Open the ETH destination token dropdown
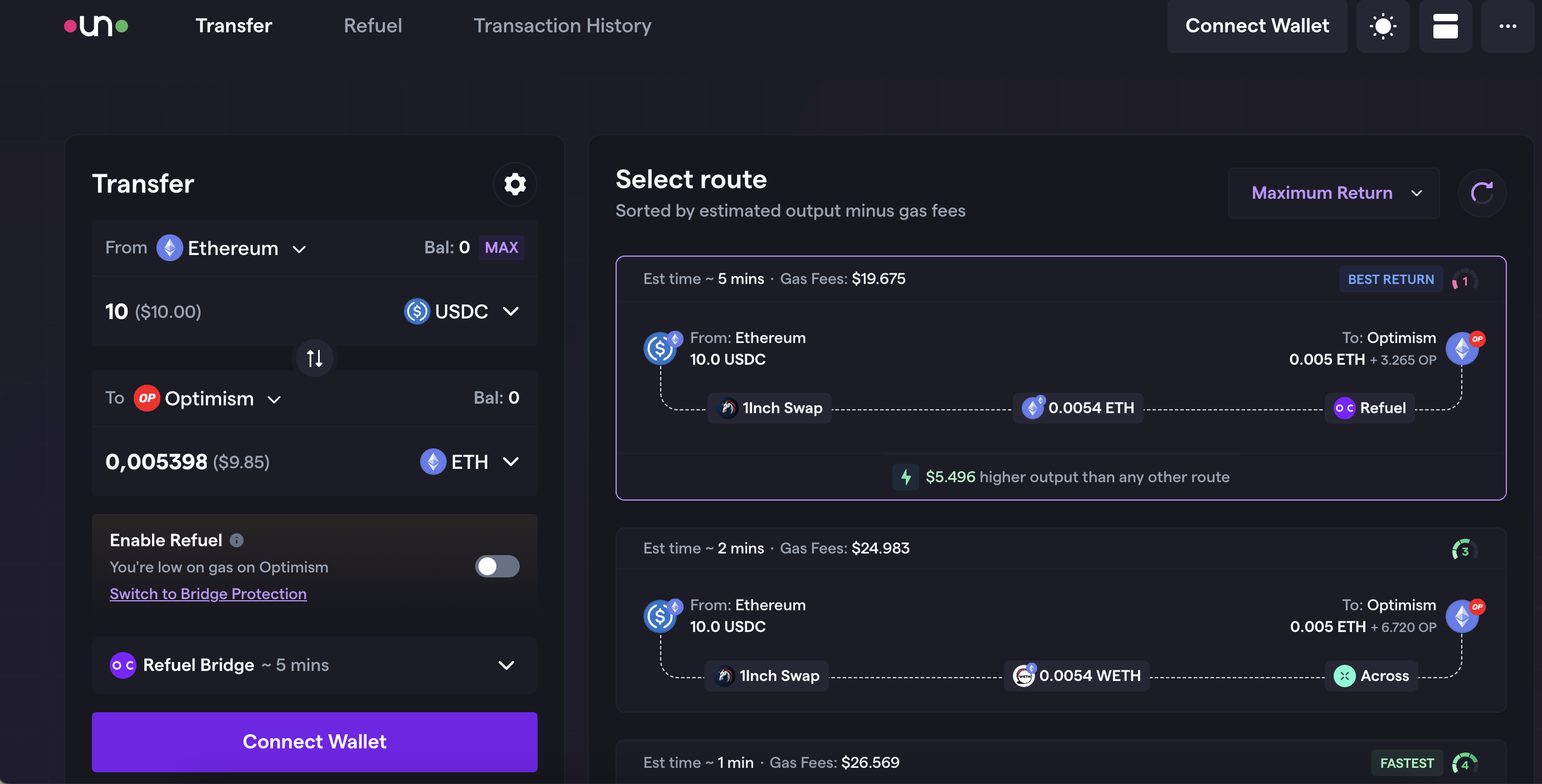Image resolution: width=1542 pixels, height=784 pixels. (470, 462)
